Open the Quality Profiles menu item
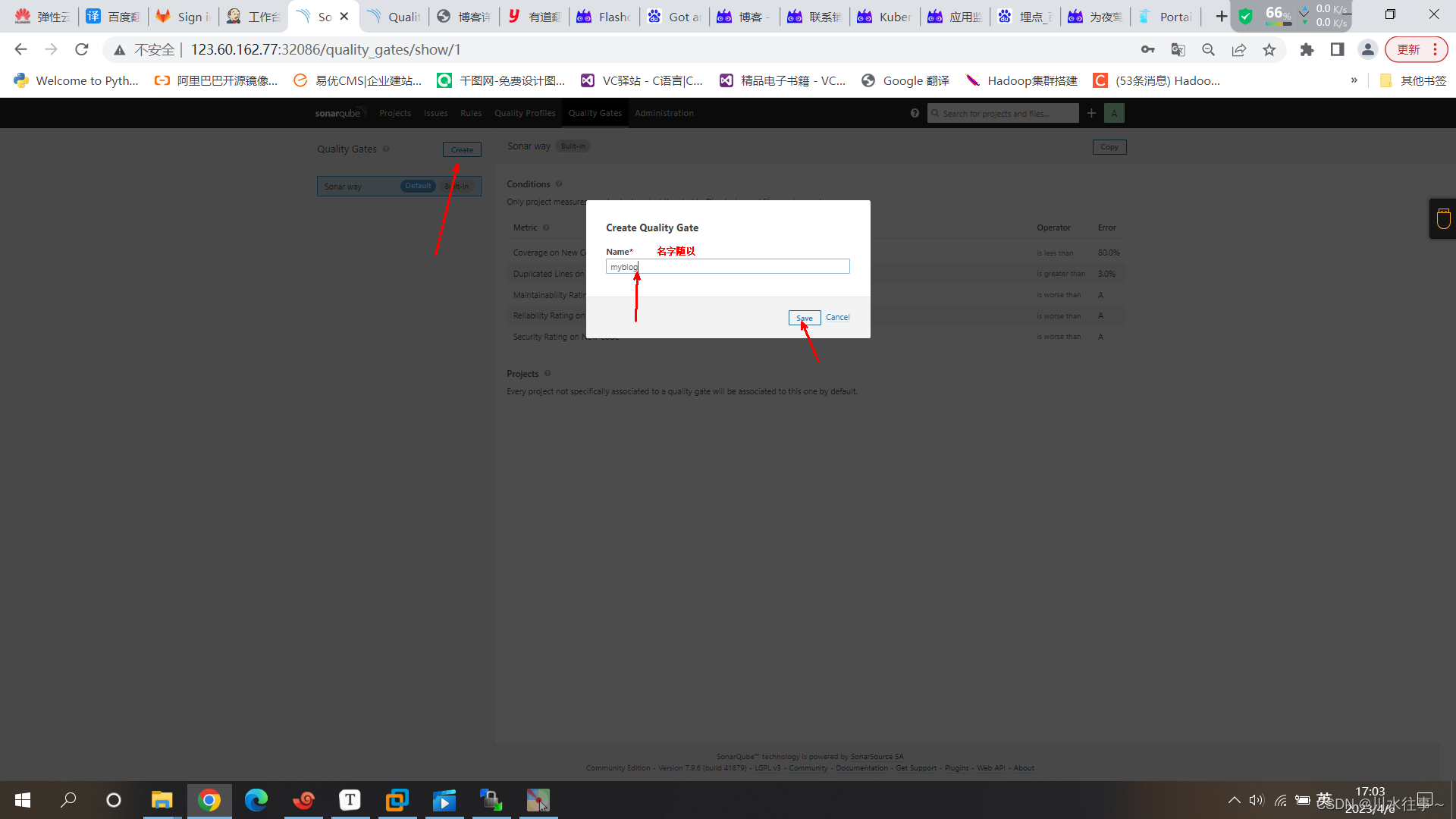The width and height of the screenshot is (1456, 819). click(x=525, y=113)
